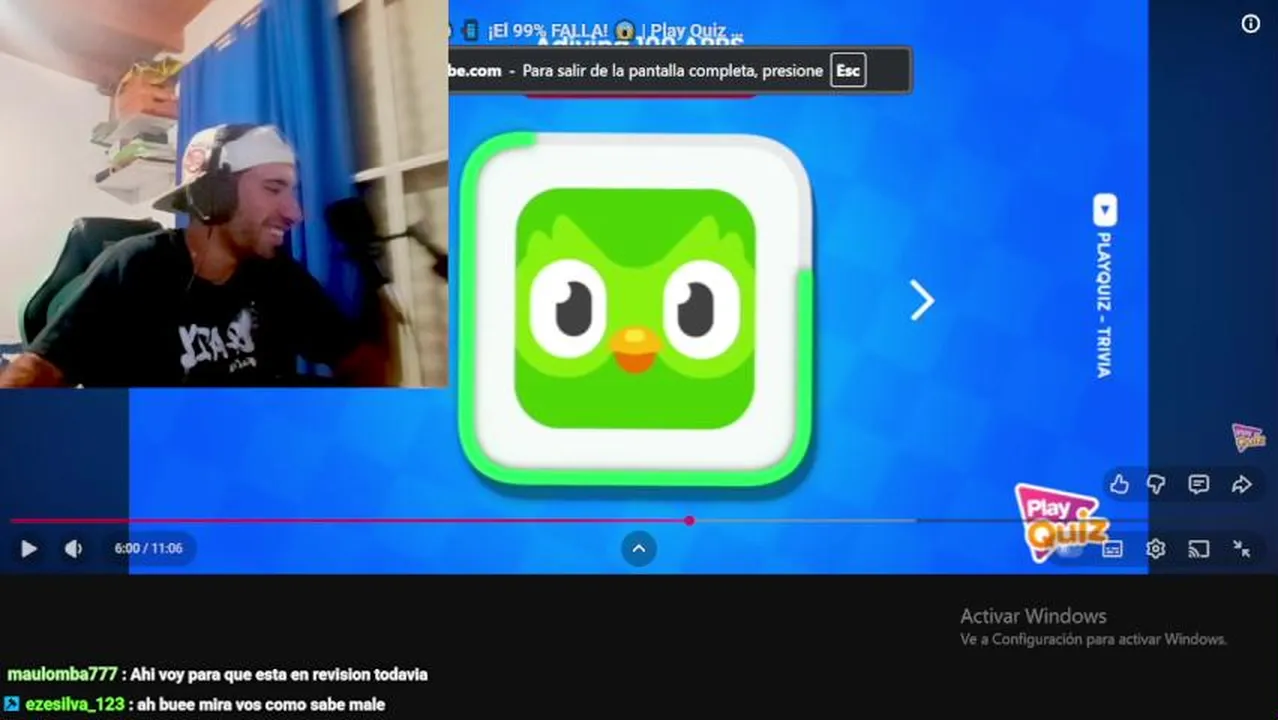This screenshot has width=1278, height=720.
Task: Play the paused YouTube video
Action: tap(29, 548)
